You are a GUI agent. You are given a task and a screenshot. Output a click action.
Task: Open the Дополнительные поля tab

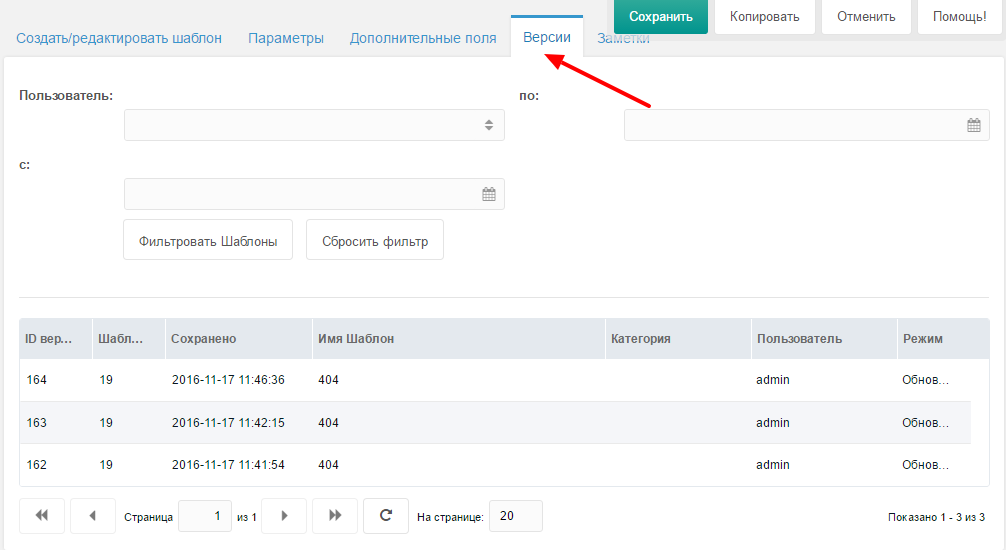pos(423,38)
